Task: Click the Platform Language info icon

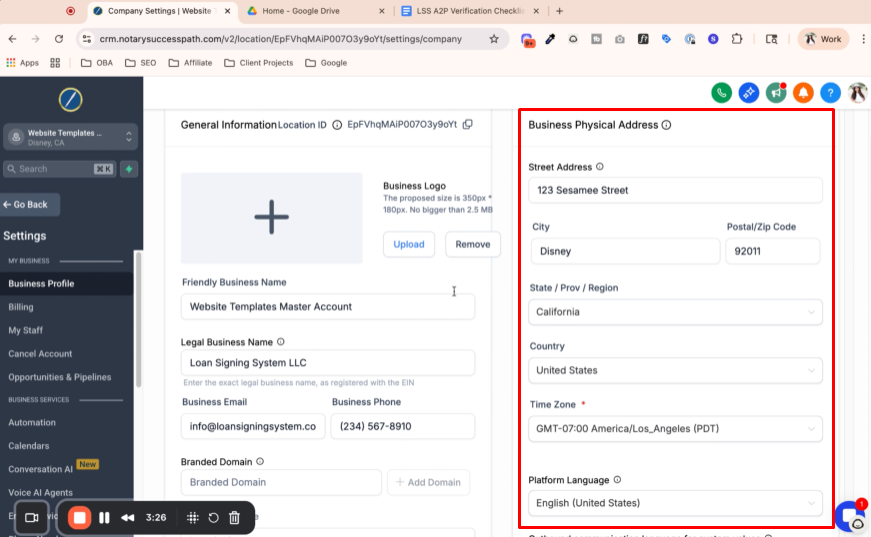Action: coord(617,479)
